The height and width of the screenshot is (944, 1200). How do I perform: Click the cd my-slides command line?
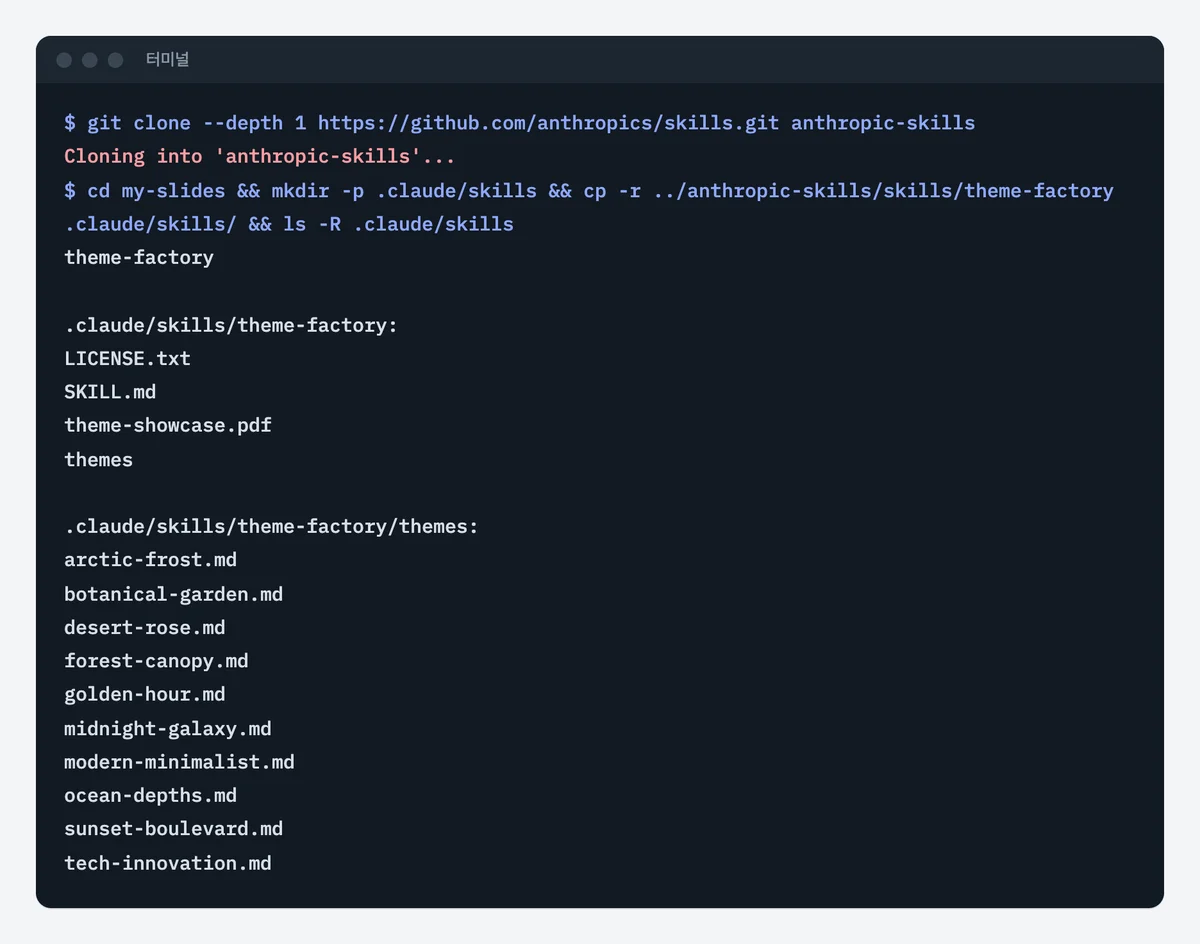tap(589, 207)
